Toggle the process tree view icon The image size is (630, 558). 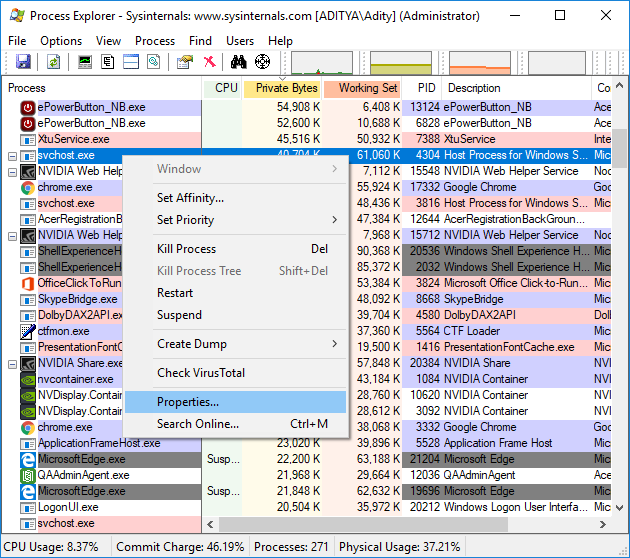(x=108, y=62)
